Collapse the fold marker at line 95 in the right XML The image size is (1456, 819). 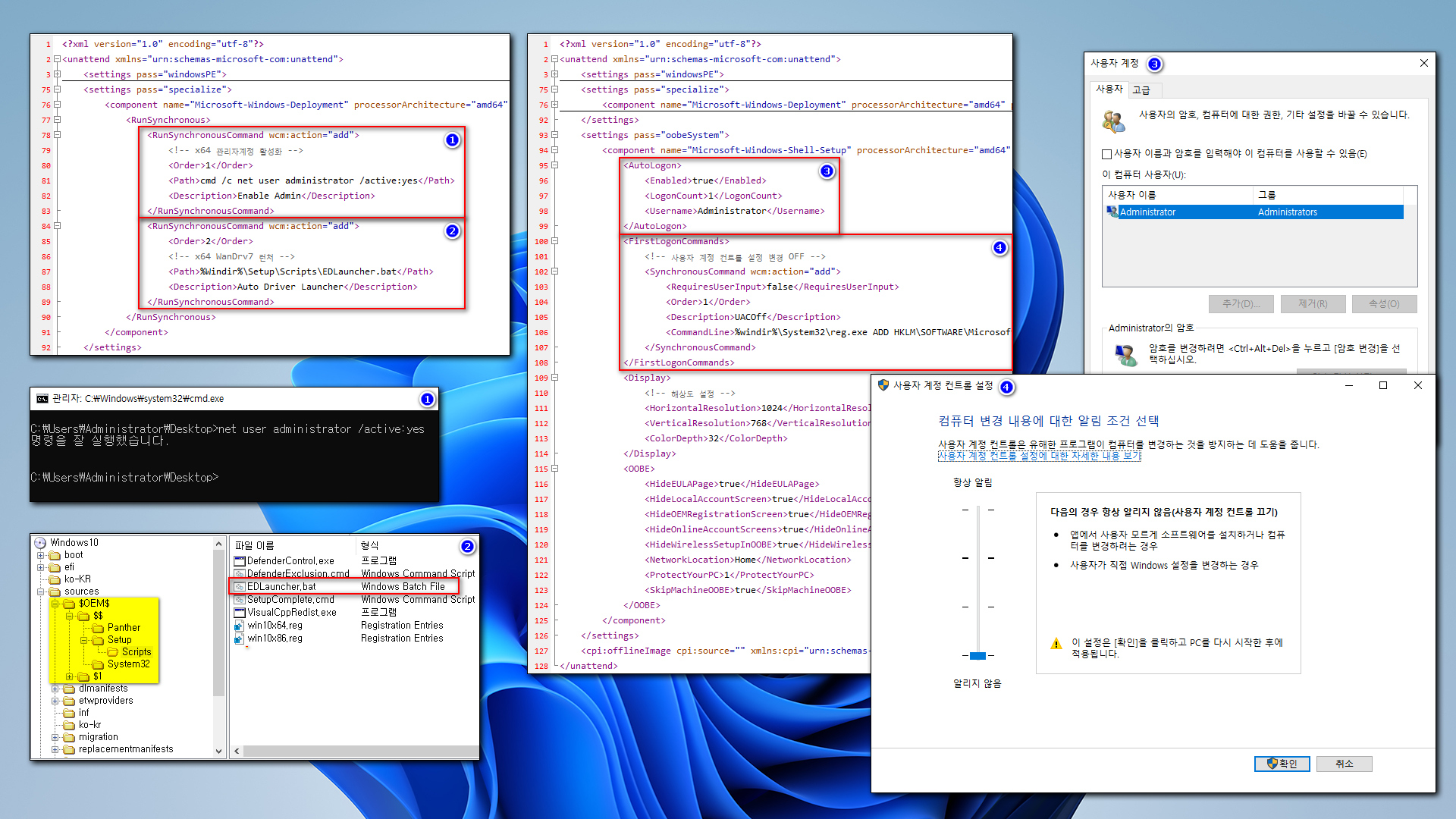click(554, 165)
